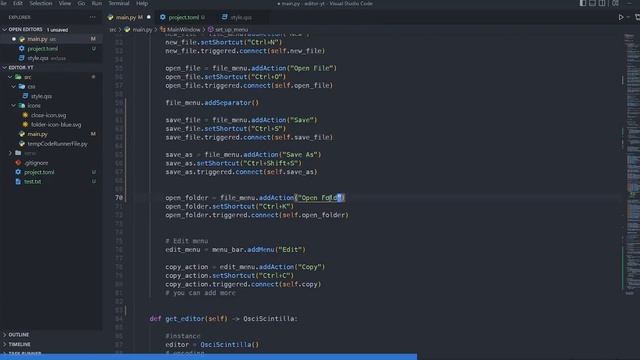Click the "1 unsaved" label
The width and height of the screenshot is (640, 360).
click(57, 30)
